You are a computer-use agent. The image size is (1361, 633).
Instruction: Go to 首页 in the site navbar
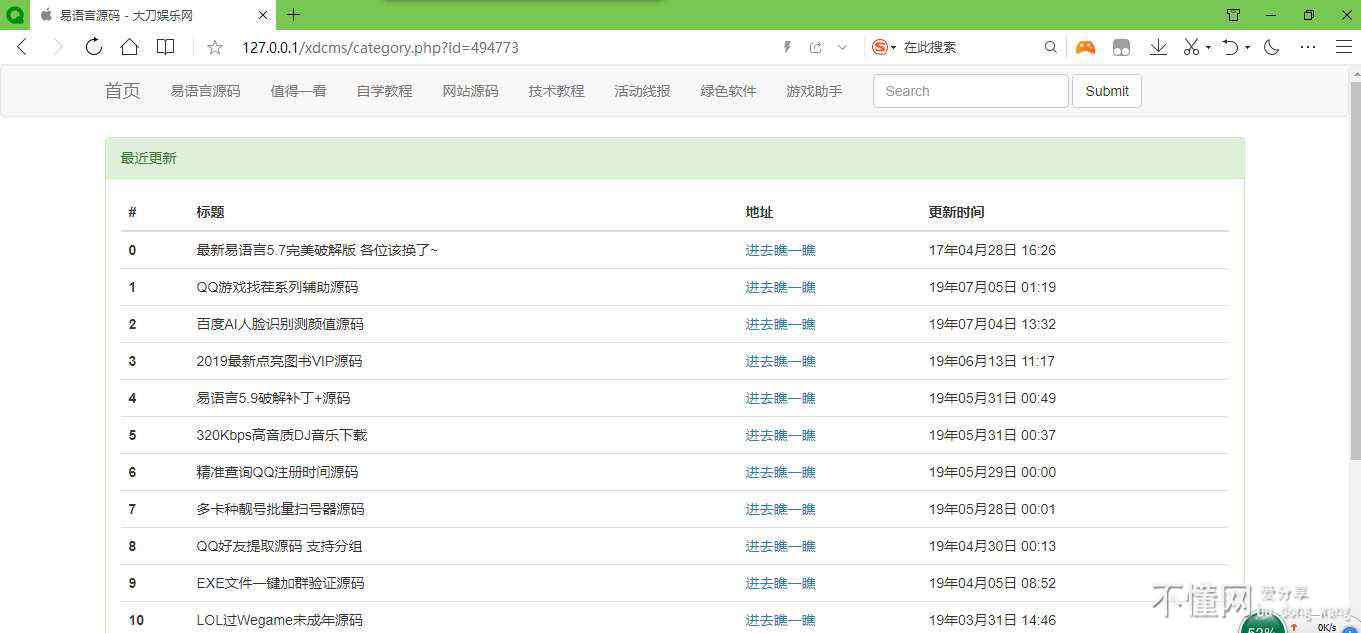(x=123, y=91)
